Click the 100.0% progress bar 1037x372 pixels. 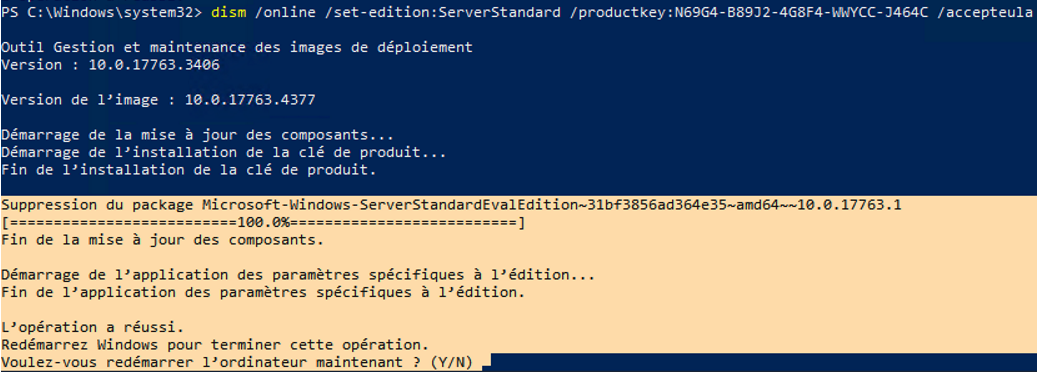(x=263, y=223)
